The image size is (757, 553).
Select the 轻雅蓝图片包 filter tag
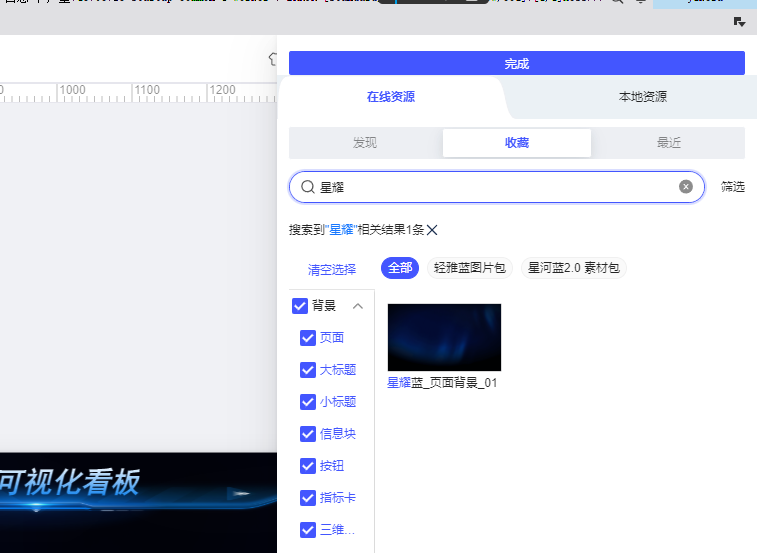[x=470, y=268]
